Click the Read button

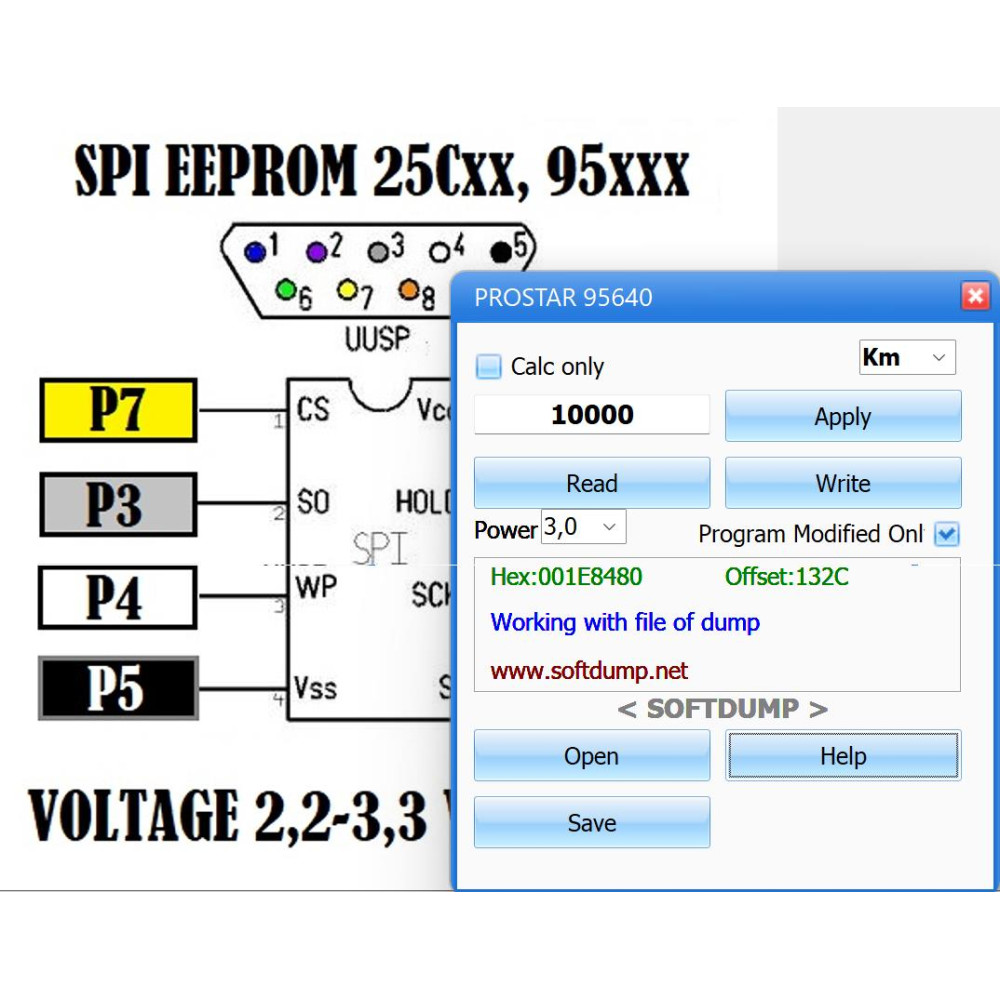tap(592, 483)
